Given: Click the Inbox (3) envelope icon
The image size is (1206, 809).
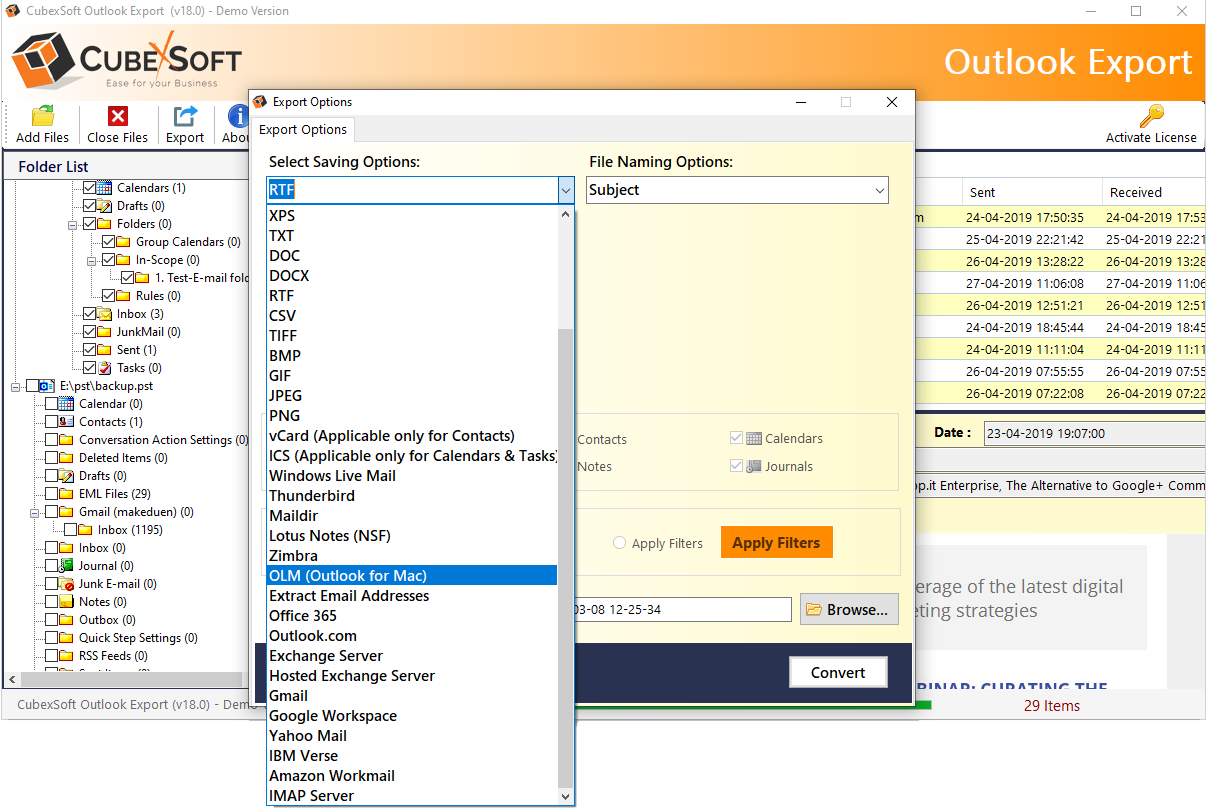Looking at the screenshot, I should pos(105,314).
